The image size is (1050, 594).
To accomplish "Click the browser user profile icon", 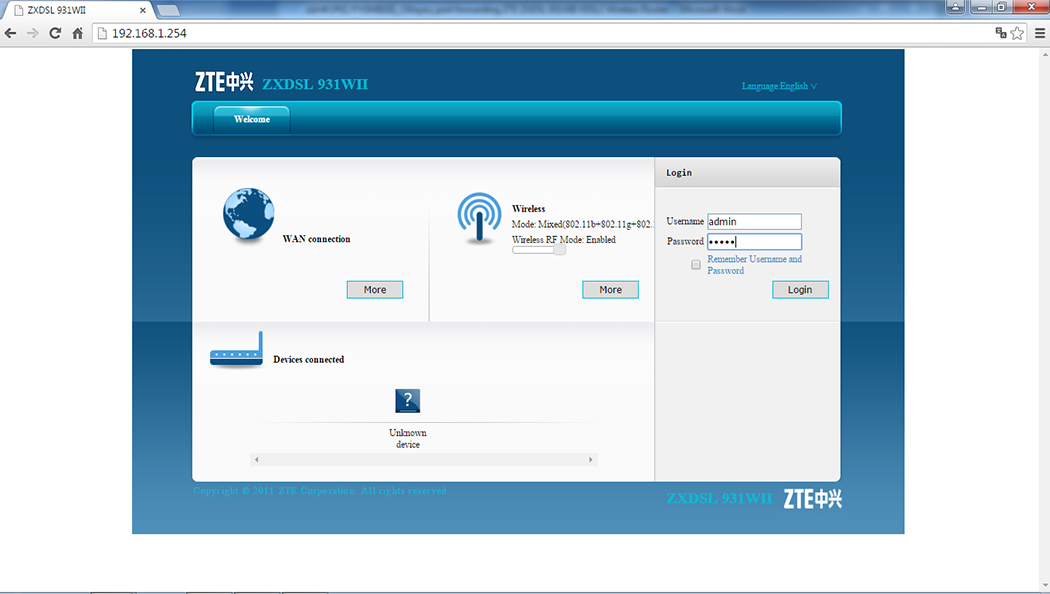I will (x=955, y=7).
